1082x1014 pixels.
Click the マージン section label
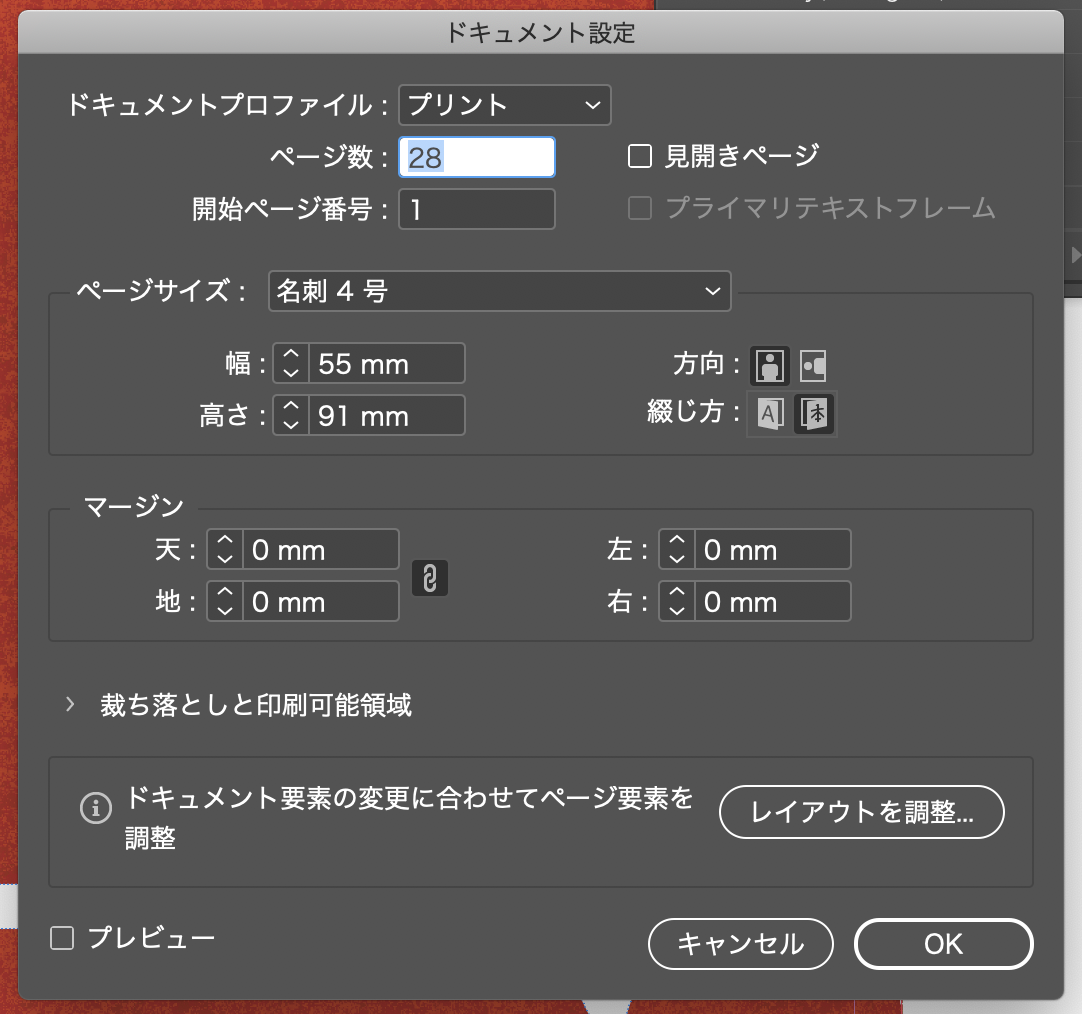(134, 506)
